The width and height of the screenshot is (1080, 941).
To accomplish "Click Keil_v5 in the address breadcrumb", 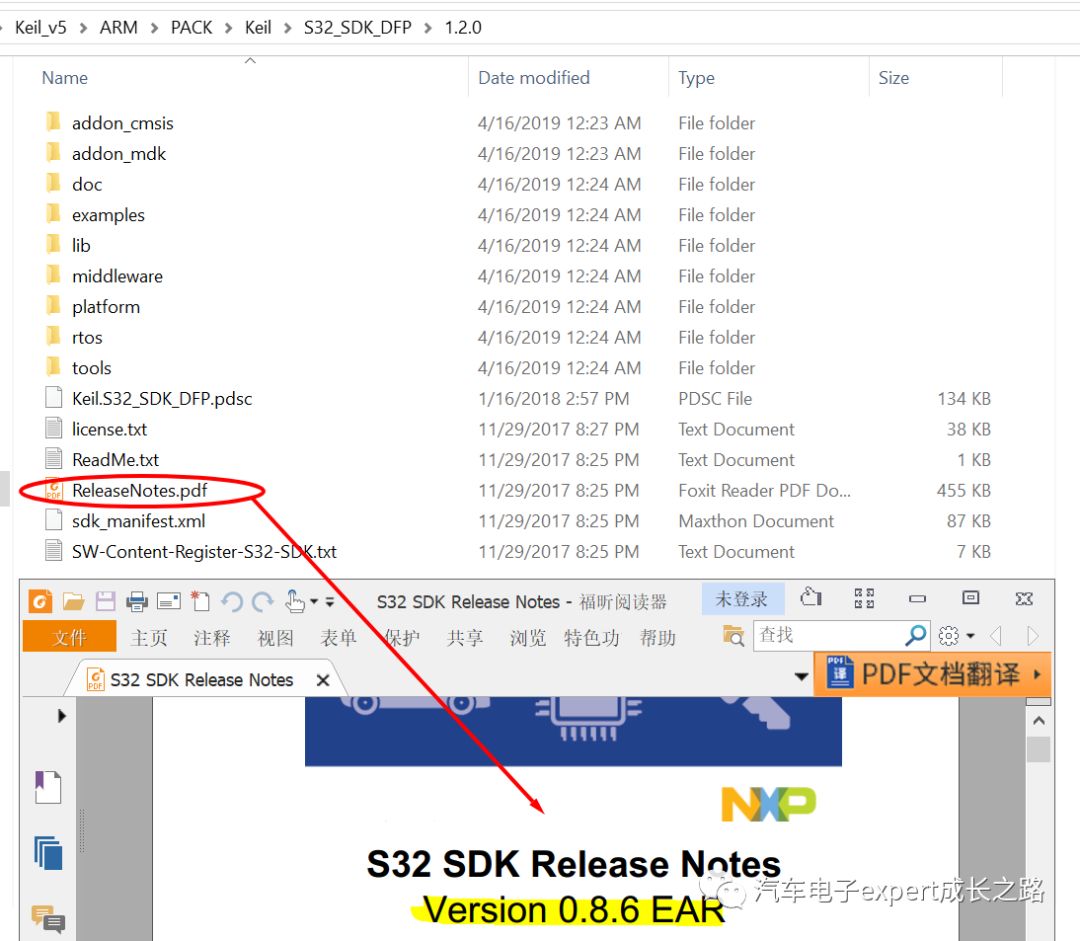I will click(41, 28).
